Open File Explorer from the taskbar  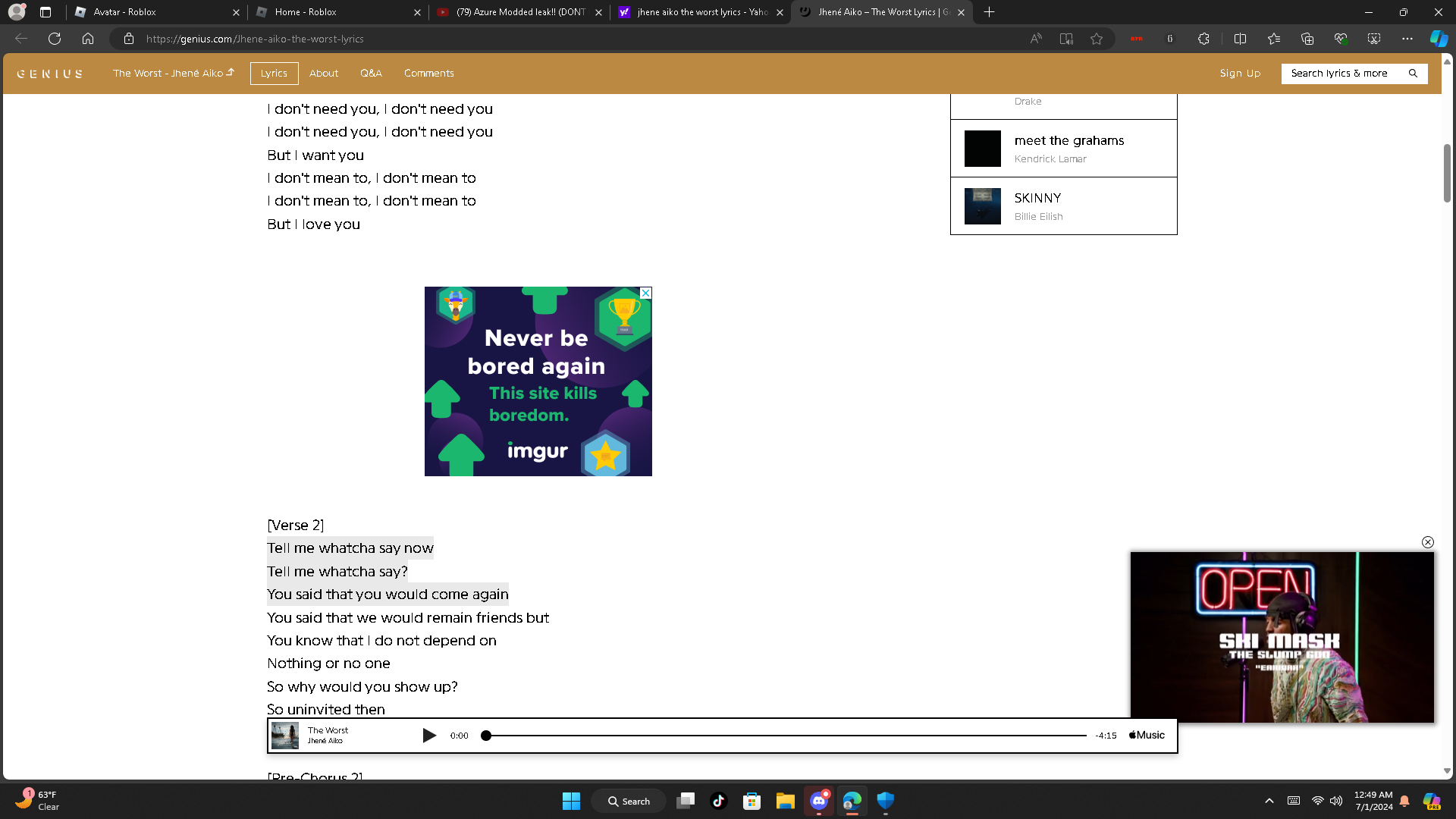(785, 801)
